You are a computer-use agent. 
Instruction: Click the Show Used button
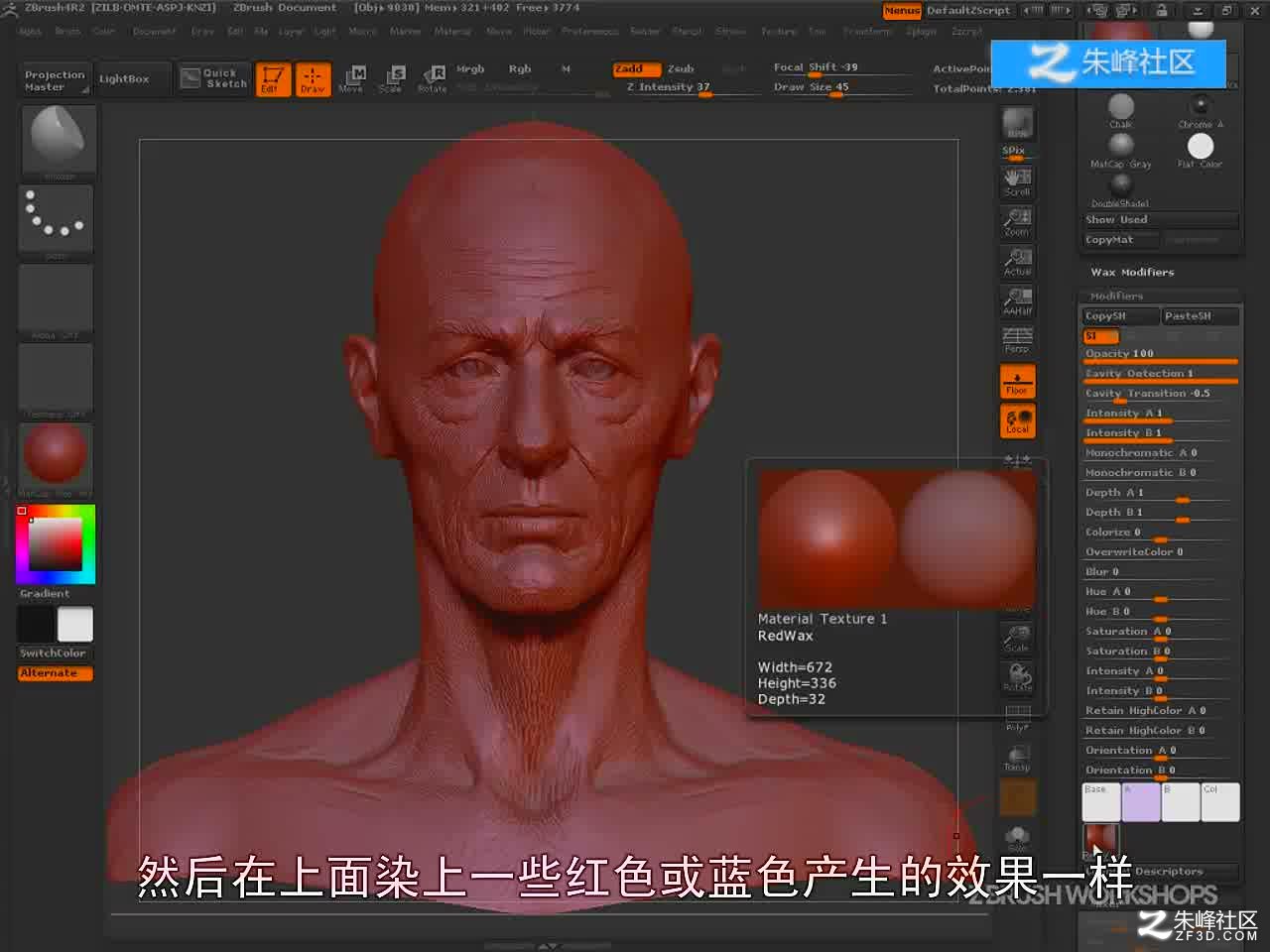tap(1161, 220)
